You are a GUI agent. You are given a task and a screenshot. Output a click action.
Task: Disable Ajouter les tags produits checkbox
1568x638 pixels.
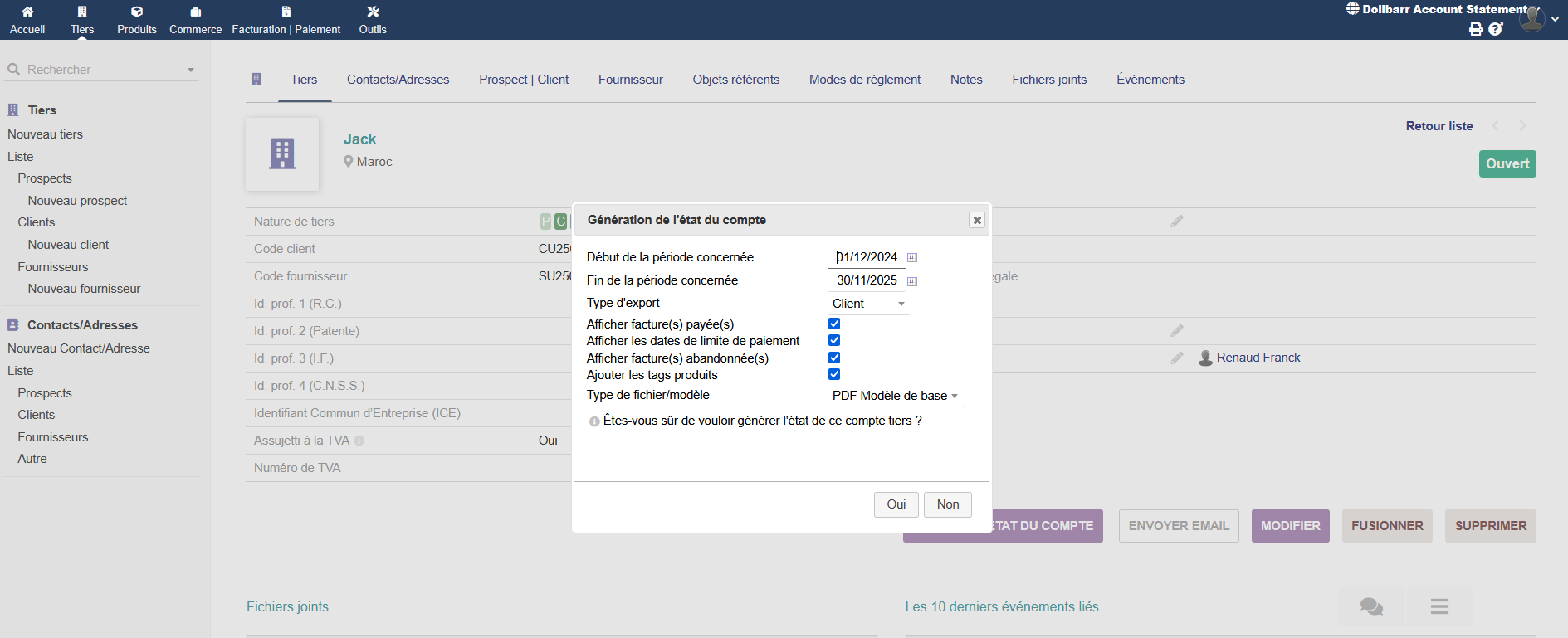point(834,374)
